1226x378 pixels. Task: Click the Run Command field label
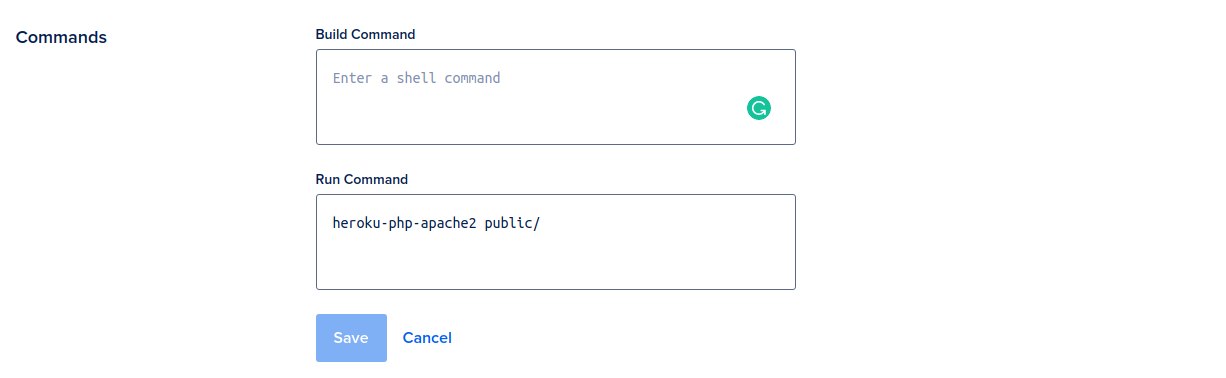tap(362, 179)
